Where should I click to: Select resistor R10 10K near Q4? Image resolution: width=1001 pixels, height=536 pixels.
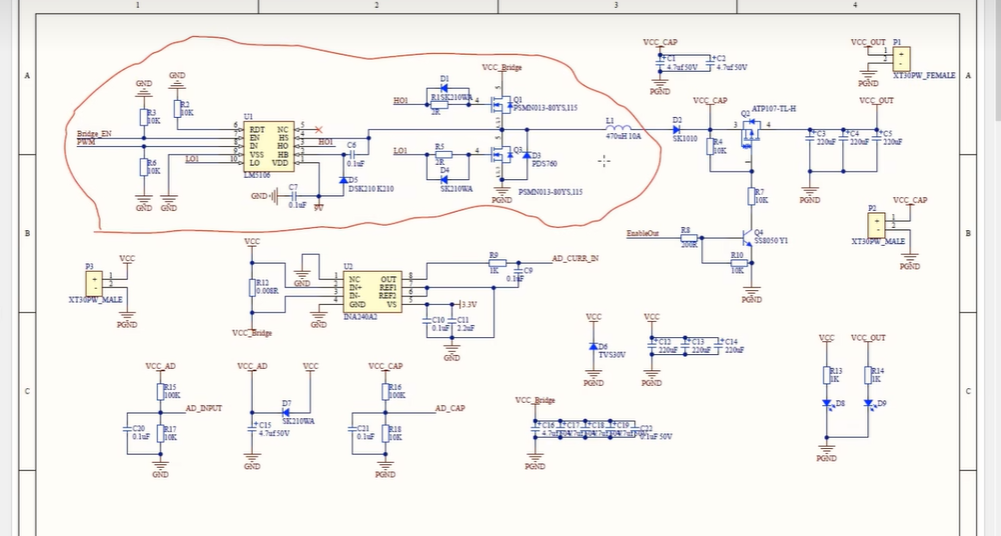click(738, 262)
